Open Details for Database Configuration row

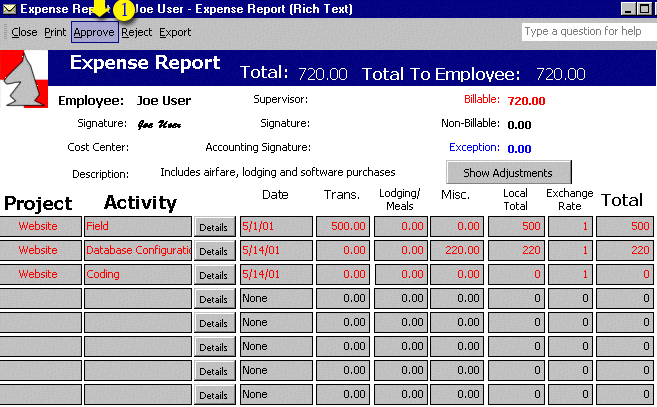coord(214,251)
